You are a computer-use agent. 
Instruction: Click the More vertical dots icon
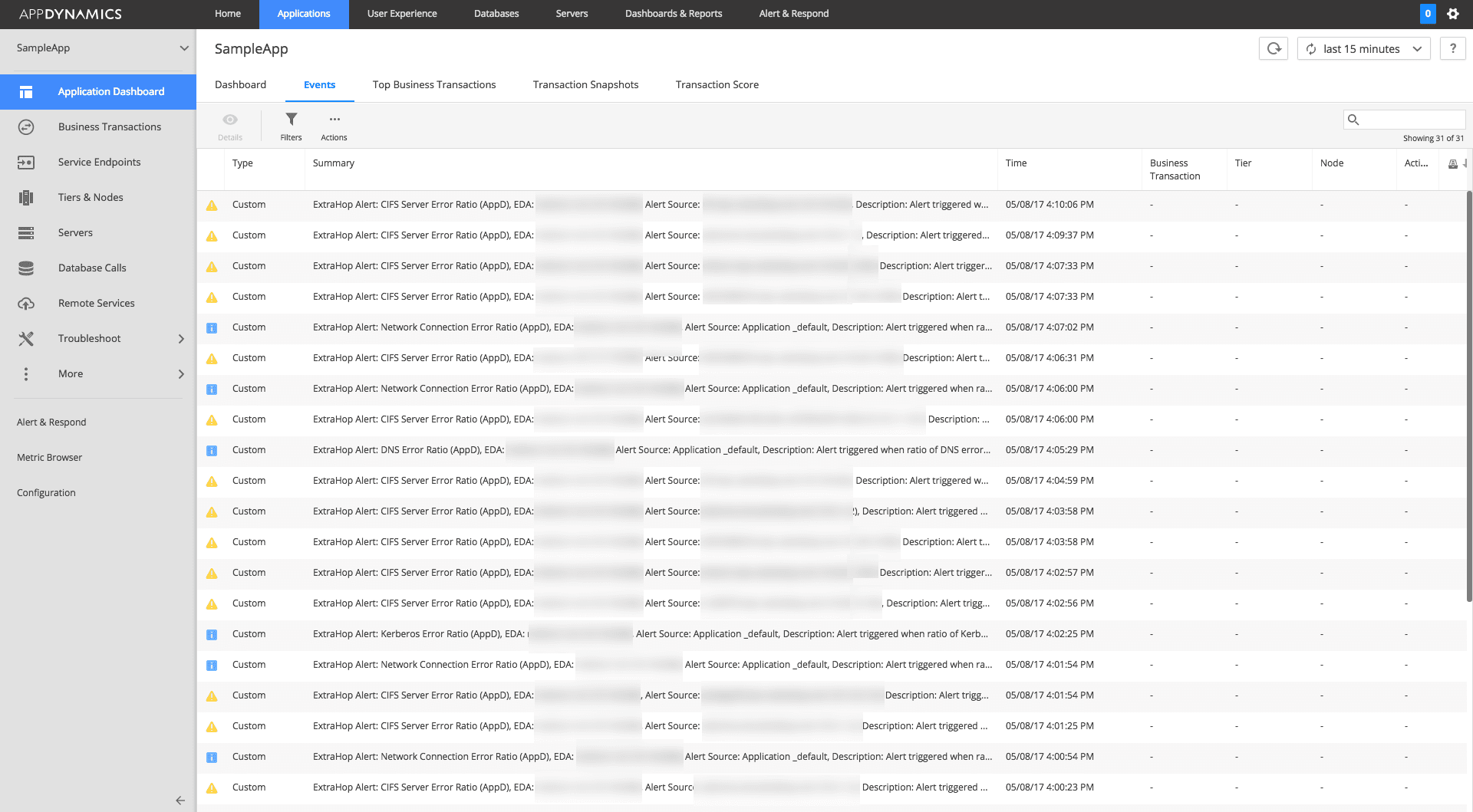(x=26, y=374)
